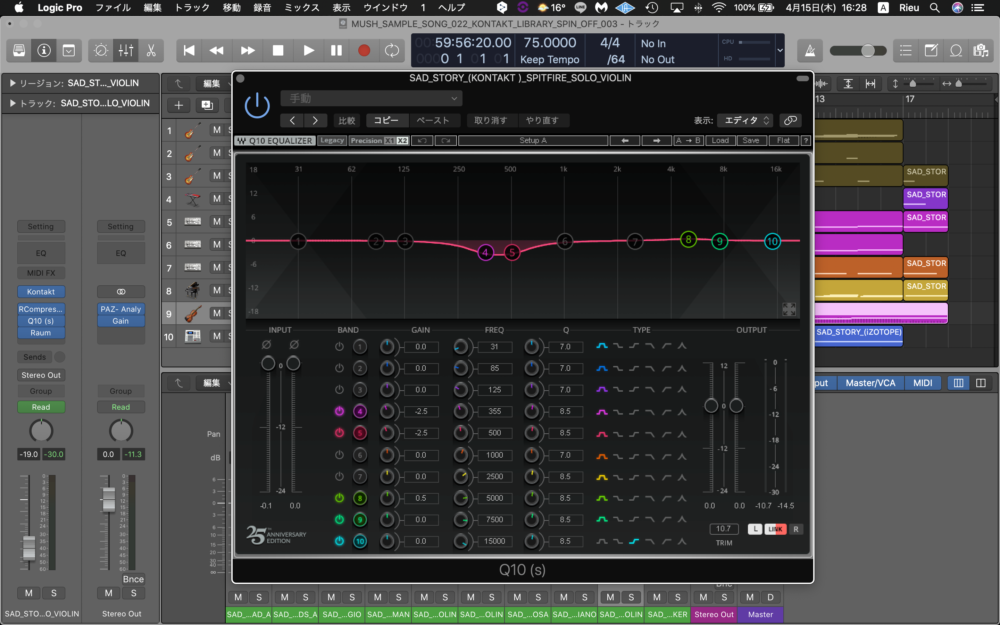Open the 表示 エディタ view dropdown
This screenshot has width=1000, height=625.
(x=744, y=120)
